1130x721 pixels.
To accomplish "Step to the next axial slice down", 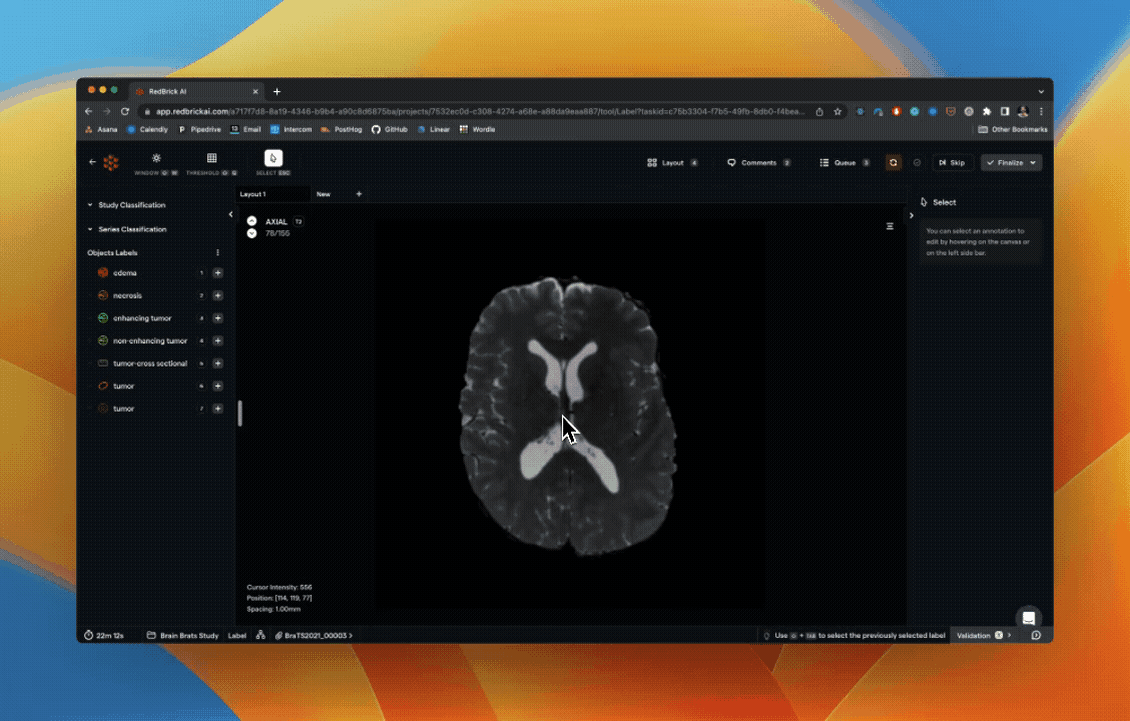I will click(252, 233).
